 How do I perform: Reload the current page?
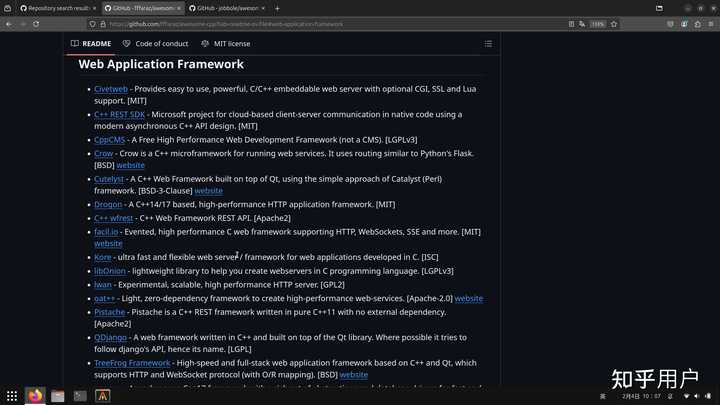click(36, 24)
